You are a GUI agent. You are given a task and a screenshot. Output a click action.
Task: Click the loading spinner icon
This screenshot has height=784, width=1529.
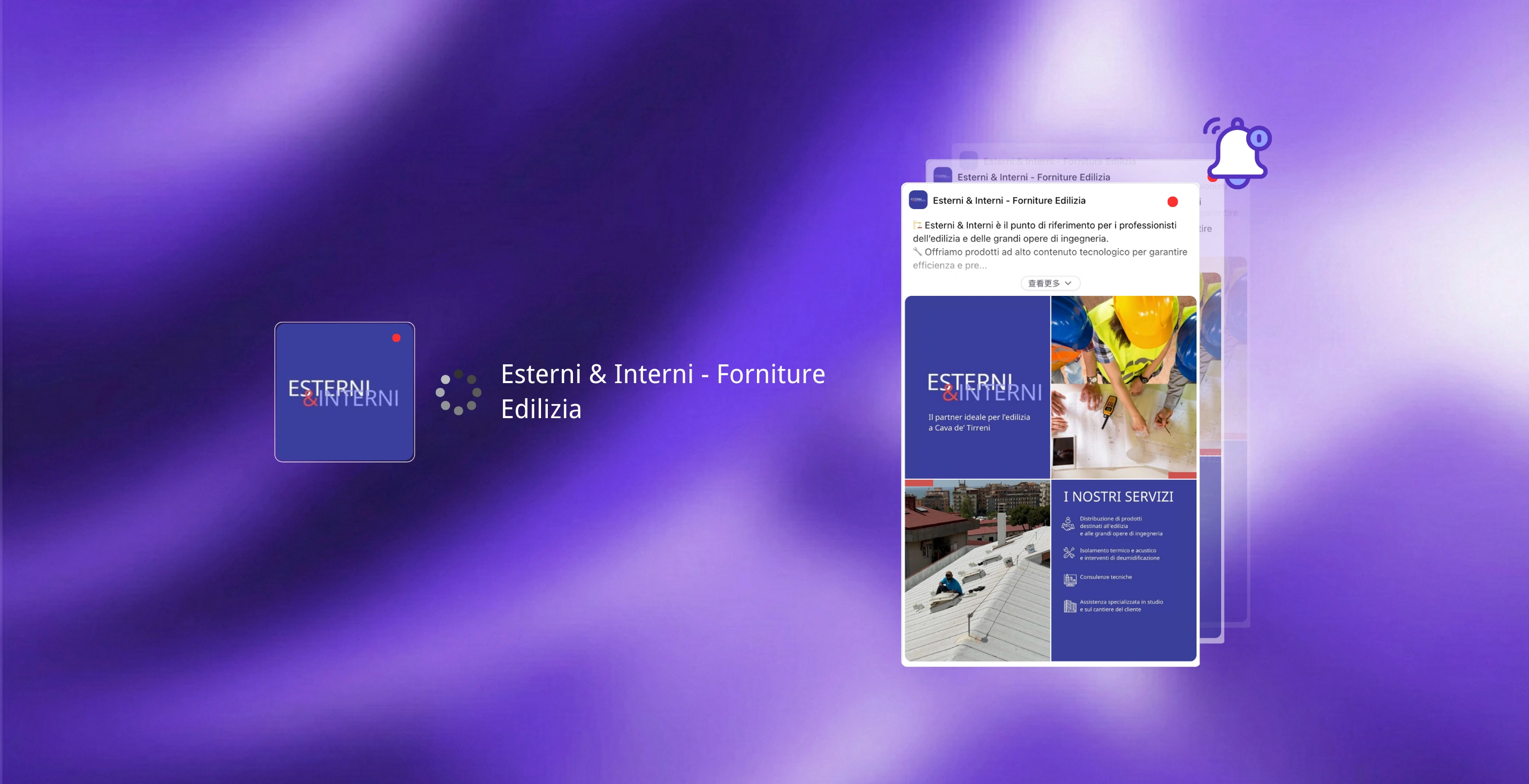(458, 393)
